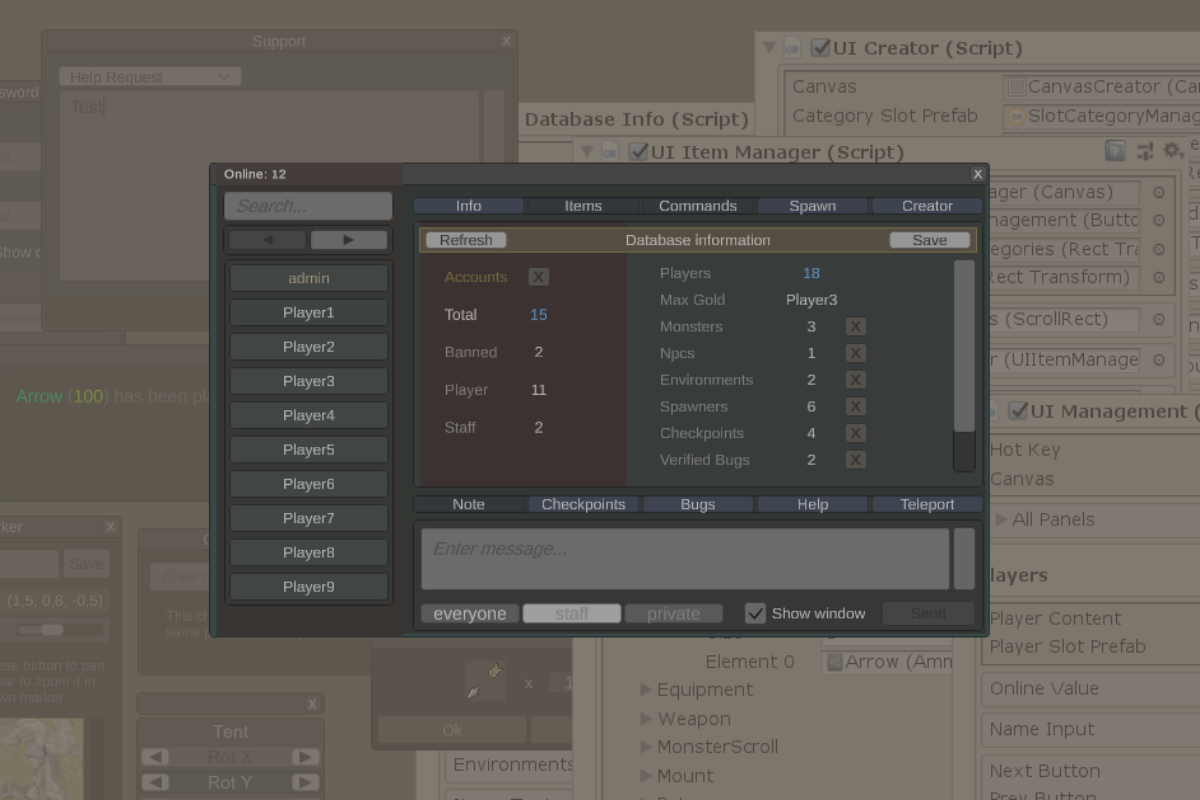
Task: Disable the UI Item Manager script checkbox
Action: tap(638, 152)
